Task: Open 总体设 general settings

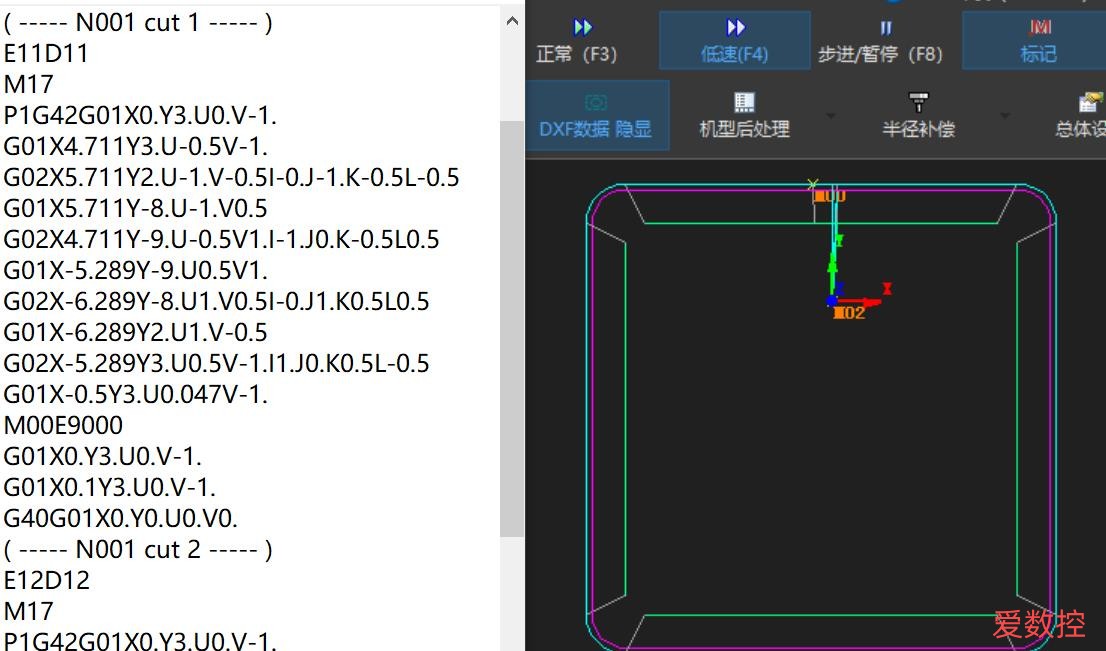Action: (1081, 115)
